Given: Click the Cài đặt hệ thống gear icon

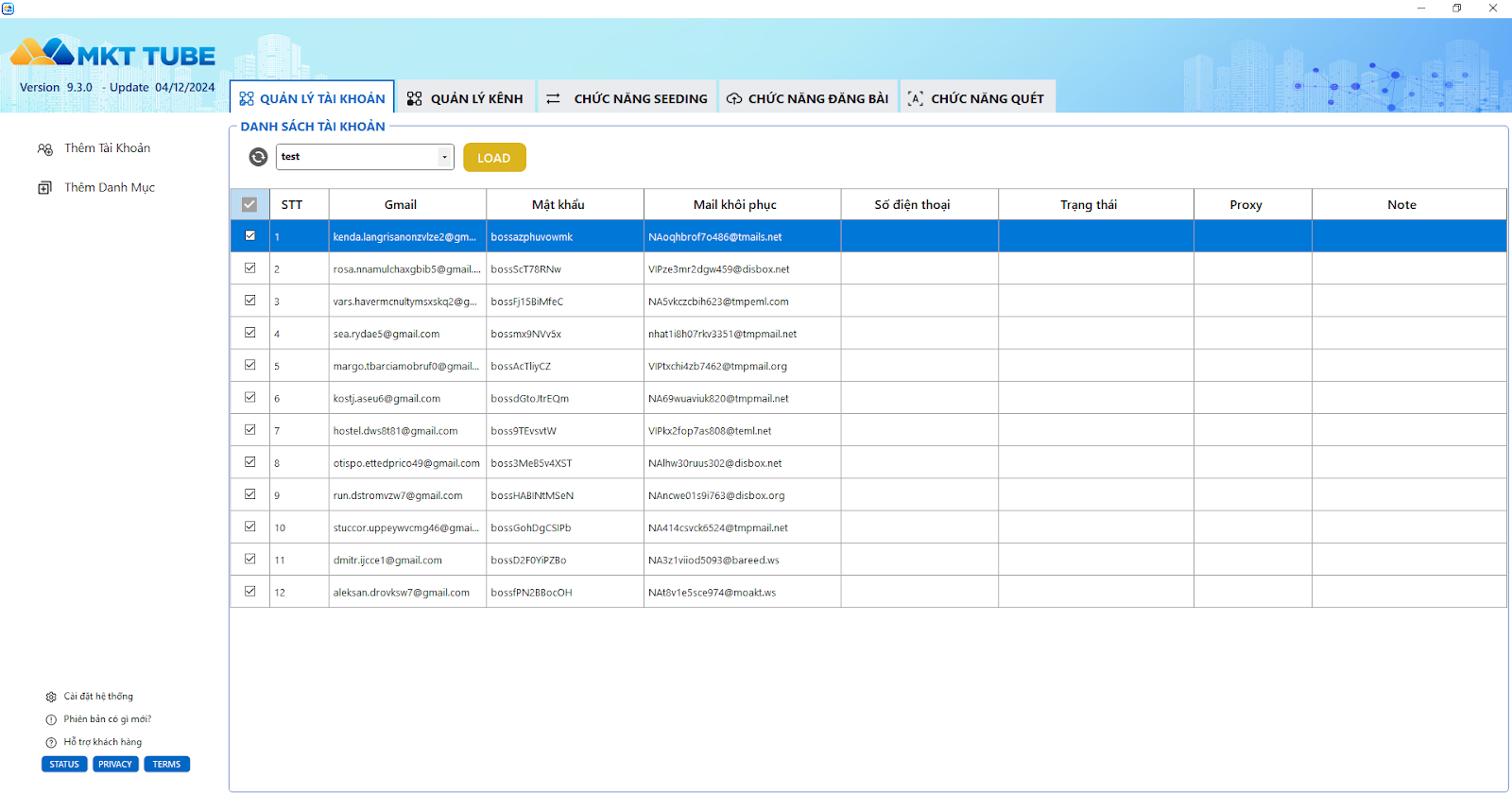Looking at the screenshot, I should [51, 697].
